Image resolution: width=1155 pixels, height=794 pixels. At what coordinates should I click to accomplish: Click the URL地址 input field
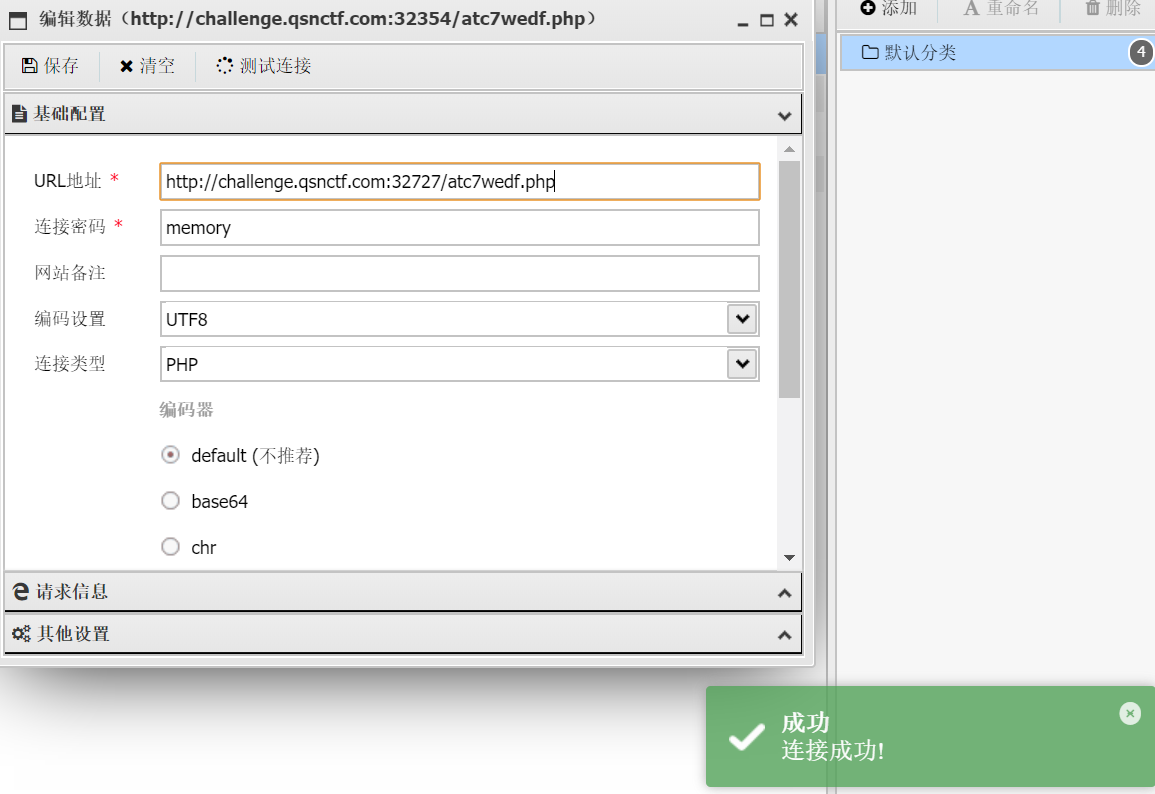tap(460, 181)
